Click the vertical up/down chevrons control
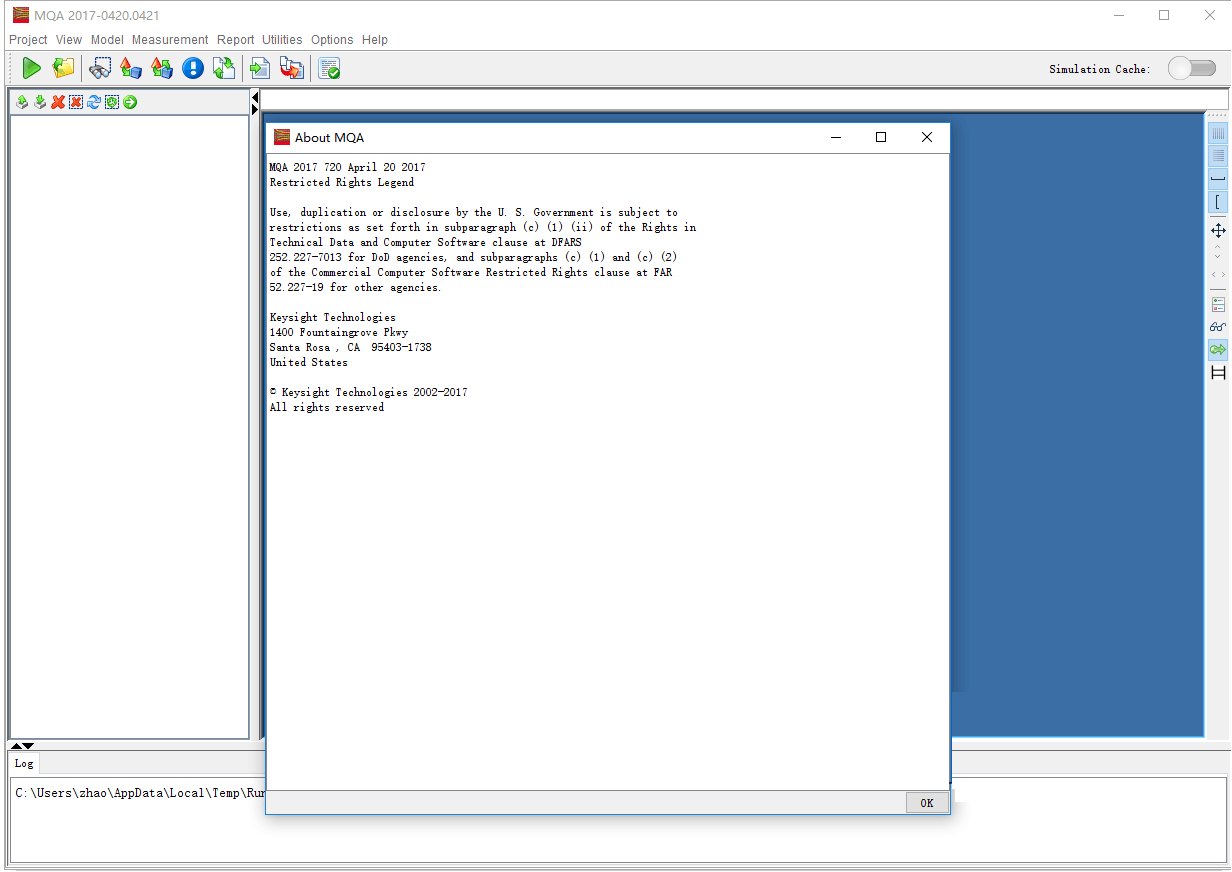1232x872 pixels. pyautogui.click(x=1218, y=252)
